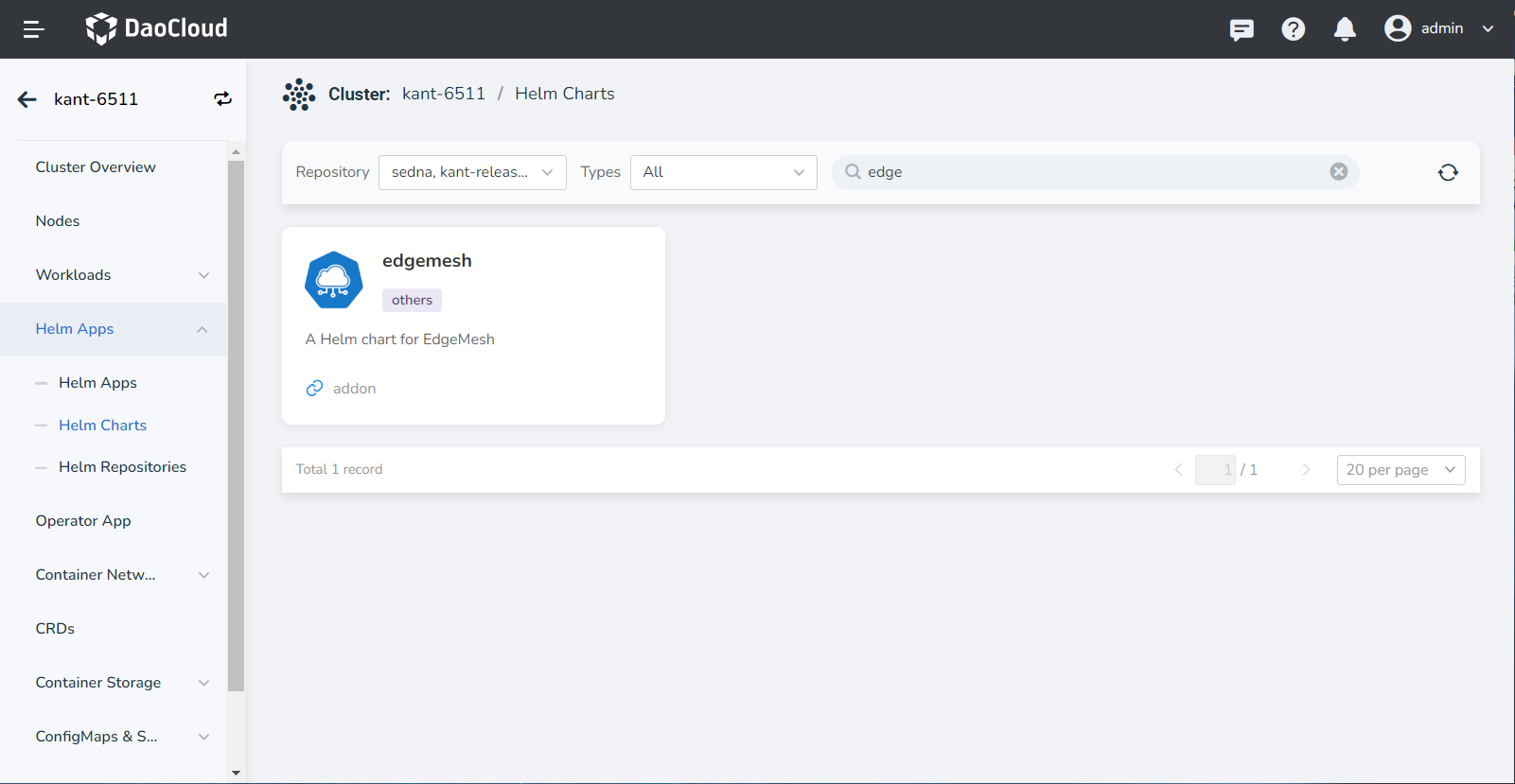Click in the chart search field
This screenshot has height=784, width=1515.
coord(1088,172)
